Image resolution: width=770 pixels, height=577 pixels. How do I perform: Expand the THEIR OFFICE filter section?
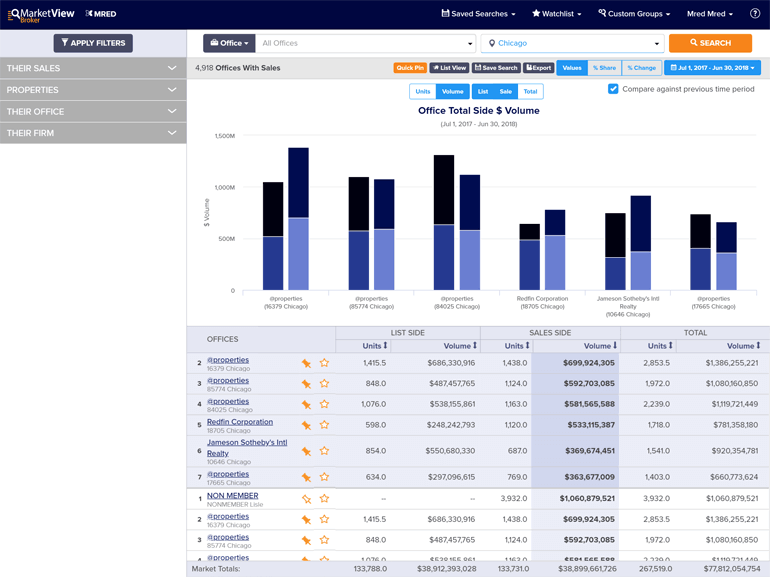(x=93, y=111)
